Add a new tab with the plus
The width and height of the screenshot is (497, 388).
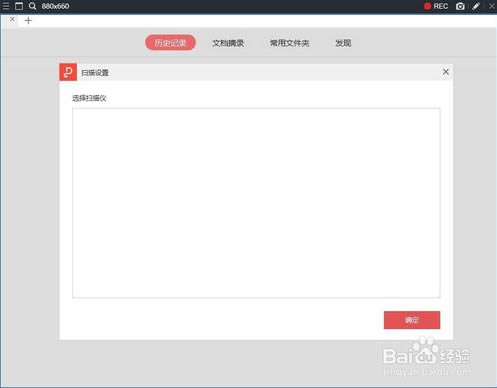28,21
